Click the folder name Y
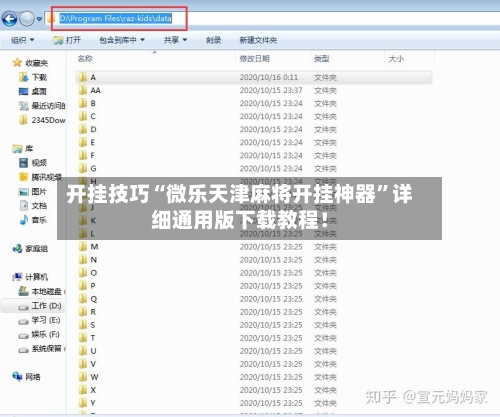 [93, 403]
